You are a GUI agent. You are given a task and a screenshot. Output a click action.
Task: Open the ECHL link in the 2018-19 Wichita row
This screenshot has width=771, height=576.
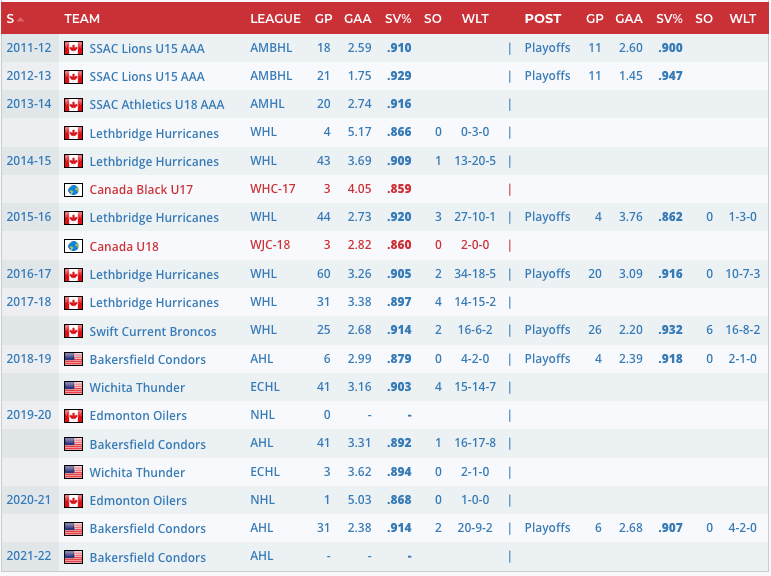coord(265,387)
